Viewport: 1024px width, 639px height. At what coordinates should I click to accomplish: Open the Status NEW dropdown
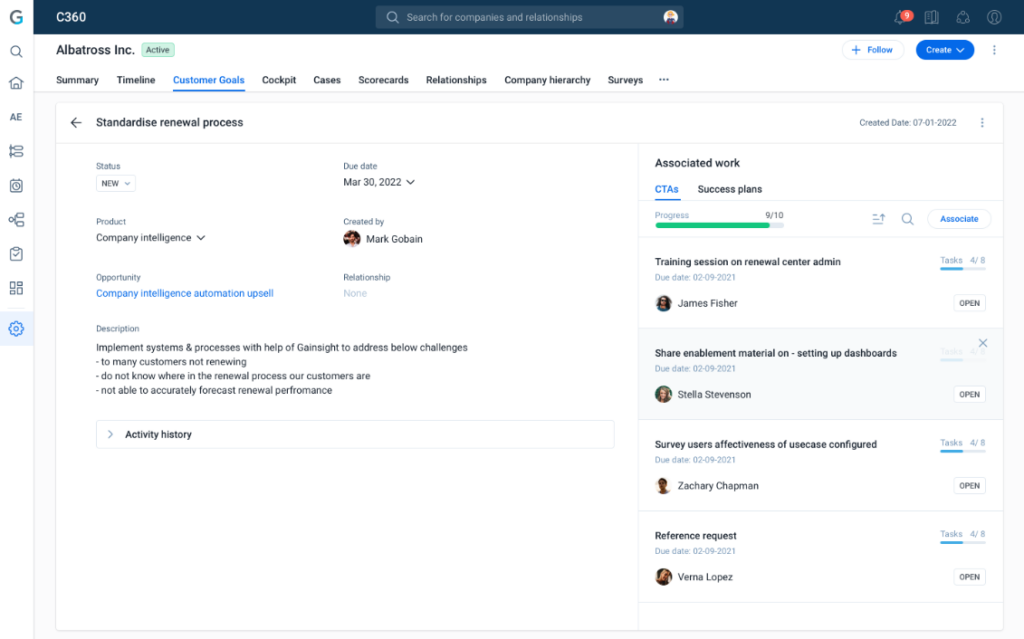116,184
